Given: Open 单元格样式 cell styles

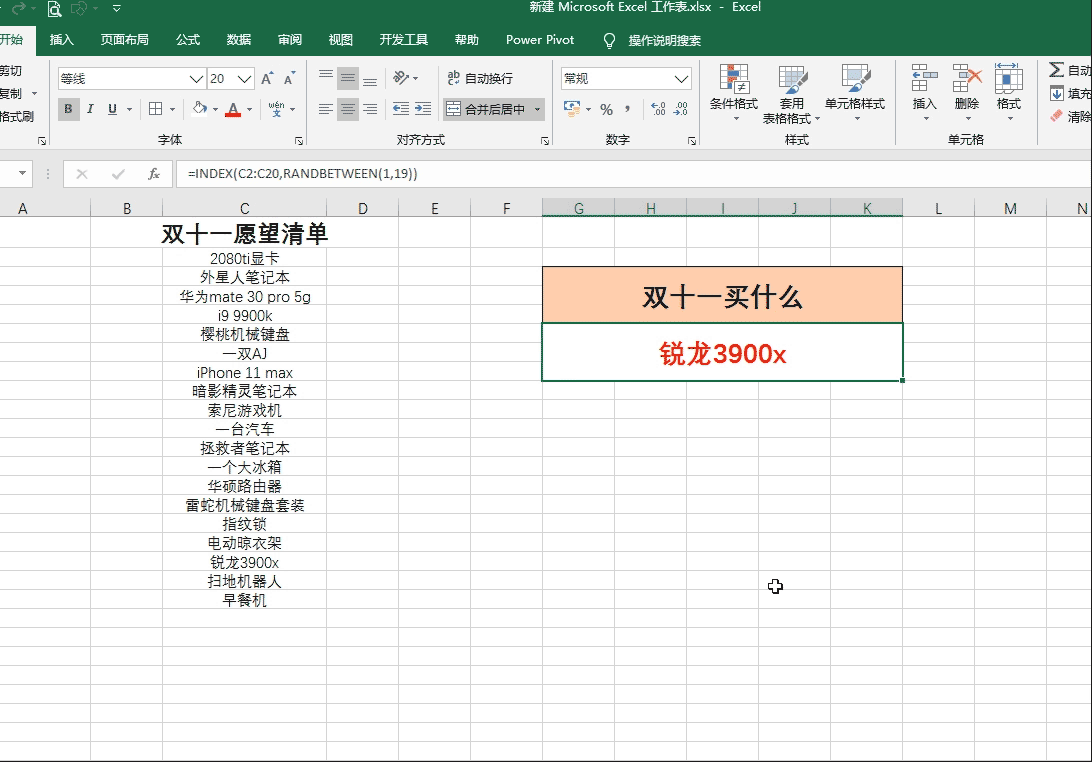Looking at the screenshot, I should [x=855, y=93].
